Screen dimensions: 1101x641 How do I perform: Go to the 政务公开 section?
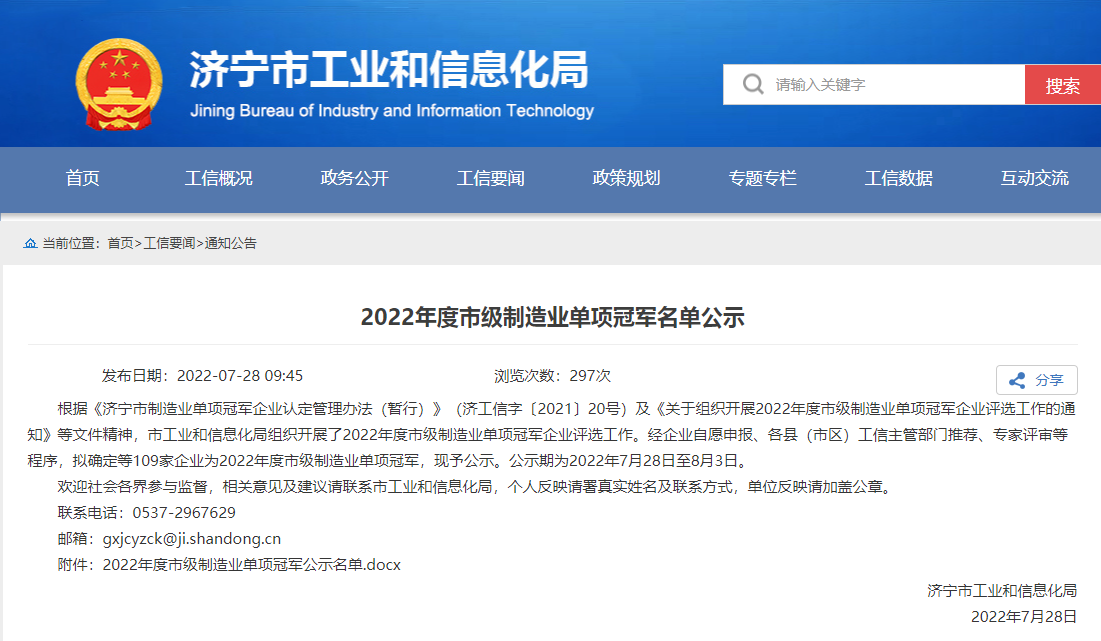[355, 179]
